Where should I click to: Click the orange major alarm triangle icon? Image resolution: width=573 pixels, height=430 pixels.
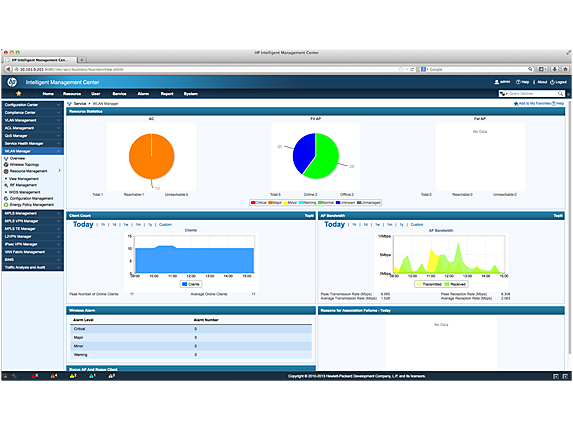pyautogui.click(x=53, y=376)
